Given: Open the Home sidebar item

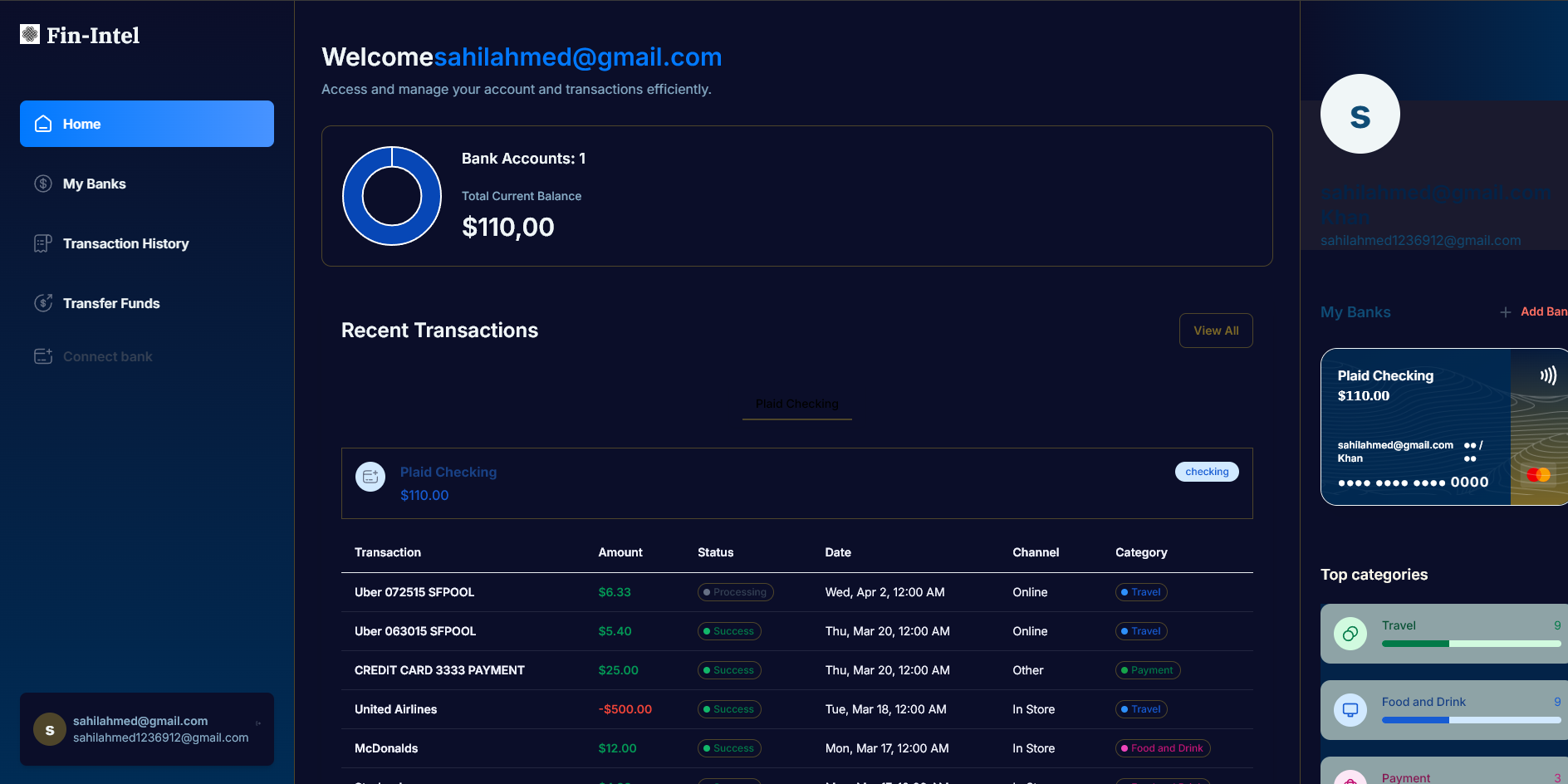Looking at the screenshot, I should click(x=147, y=124).
